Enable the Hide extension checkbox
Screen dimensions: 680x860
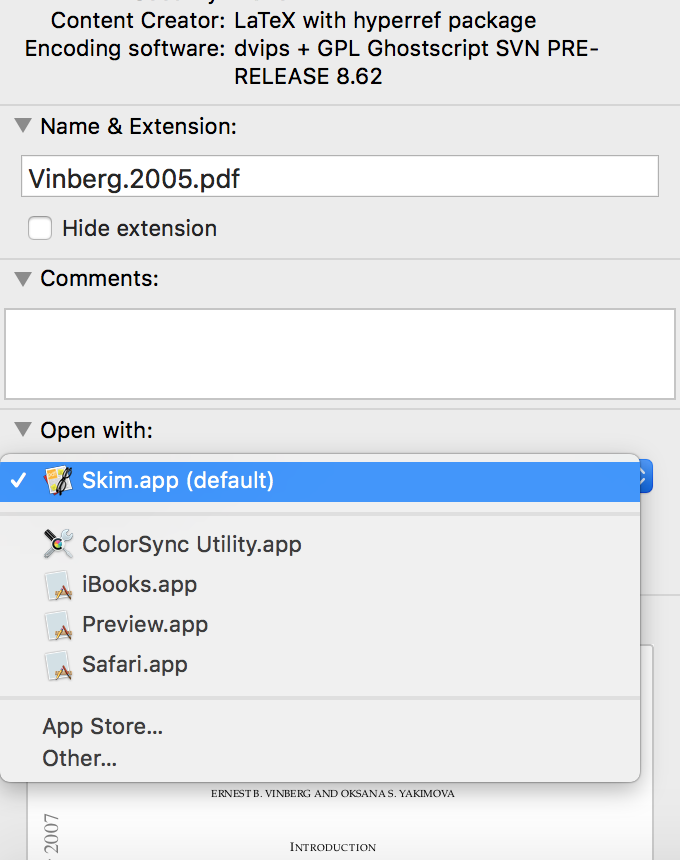point(40,228)
